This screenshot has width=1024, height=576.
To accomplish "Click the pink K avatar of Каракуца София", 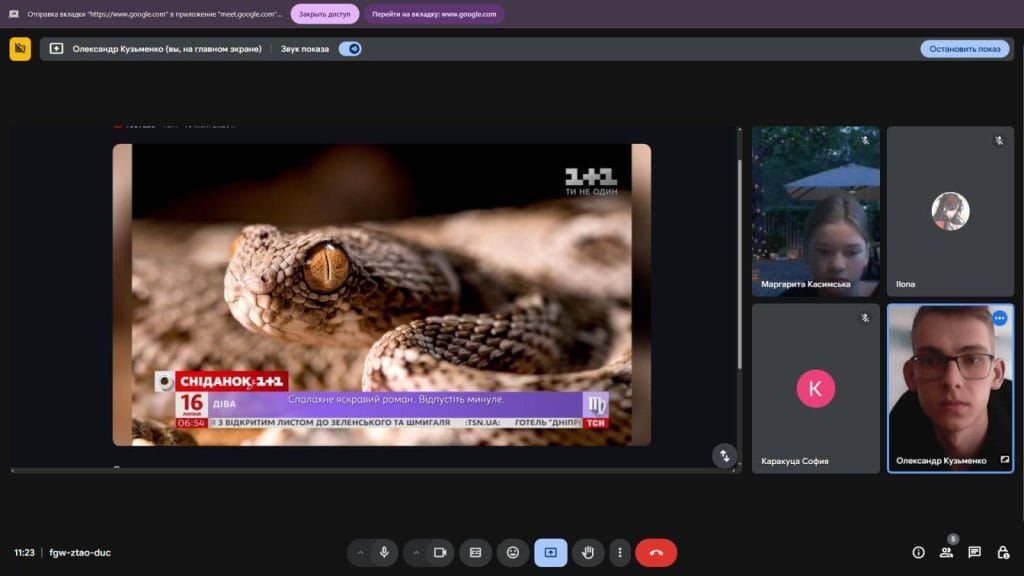I will pyautogui.click(x=816, y=389).
